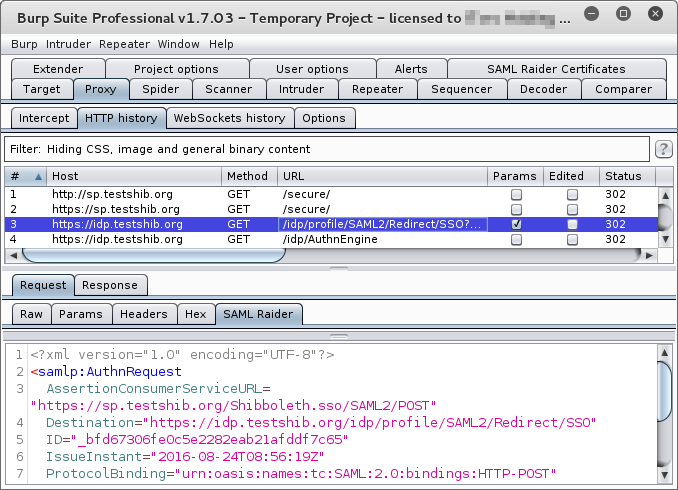Viewport: 678px width, 490px height.
Task: Switch to the Spider tab
Action: [160, 89]
